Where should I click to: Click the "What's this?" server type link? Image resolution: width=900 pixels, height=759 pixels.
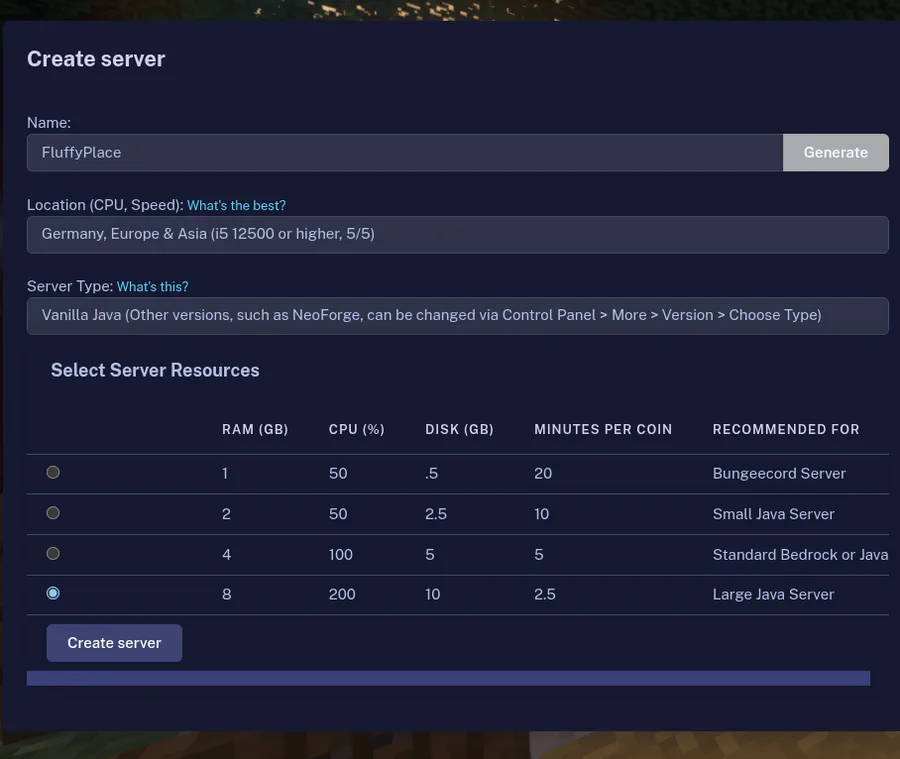(152, 287)
